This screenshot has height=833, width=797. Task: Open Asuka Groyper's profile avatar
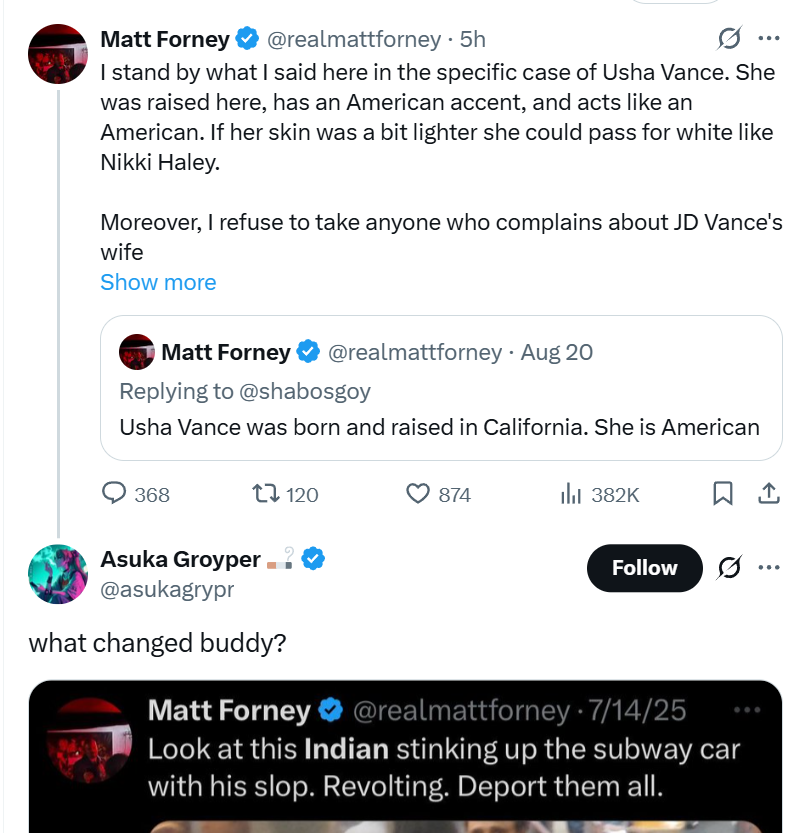[58, 574]
